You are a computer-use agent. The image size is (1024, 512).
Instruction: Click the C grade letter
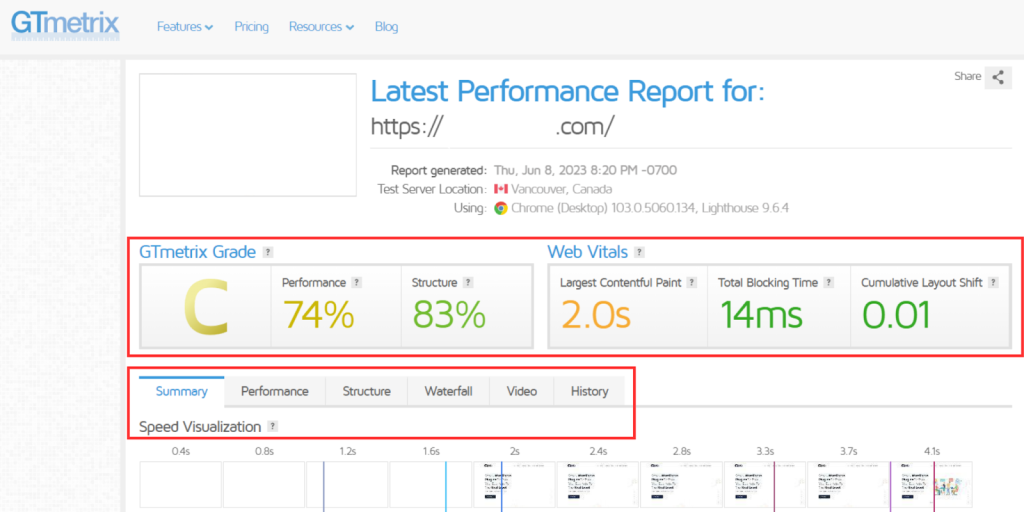pyautogui.click(x=206, y=307)
